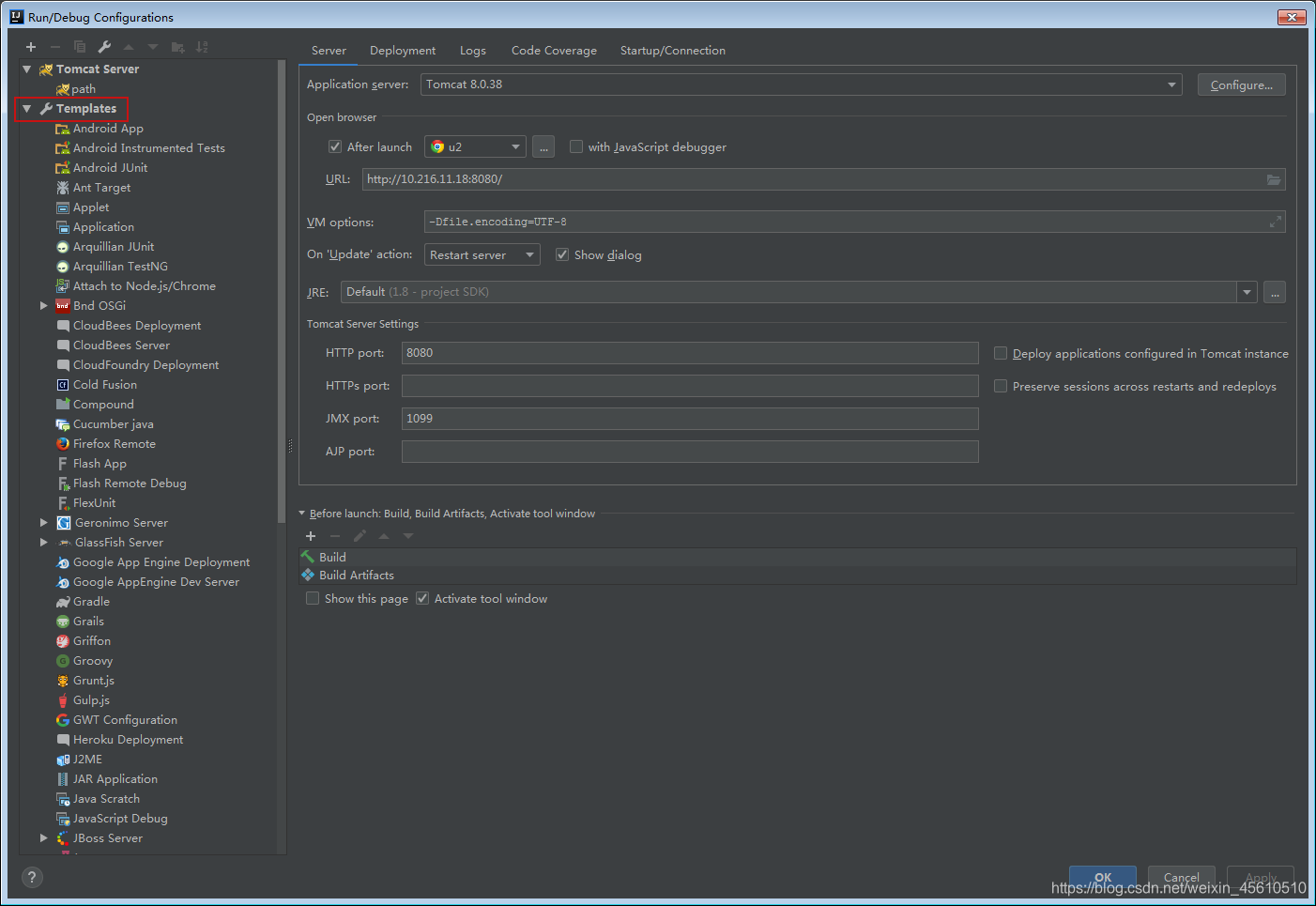Click the Move Down arrow in tree toolbar

[x=153, y=47]
